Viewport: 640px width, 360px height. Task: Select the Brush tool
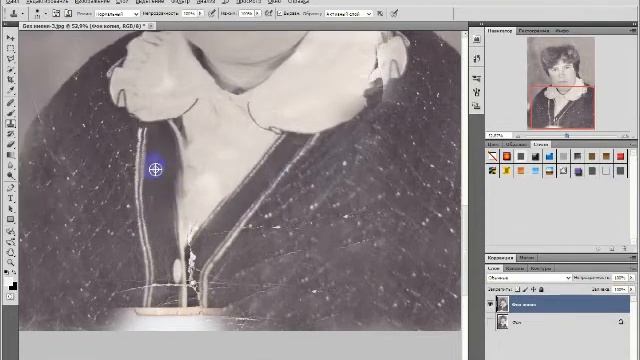pyautogui.click(x=11, y=113)
